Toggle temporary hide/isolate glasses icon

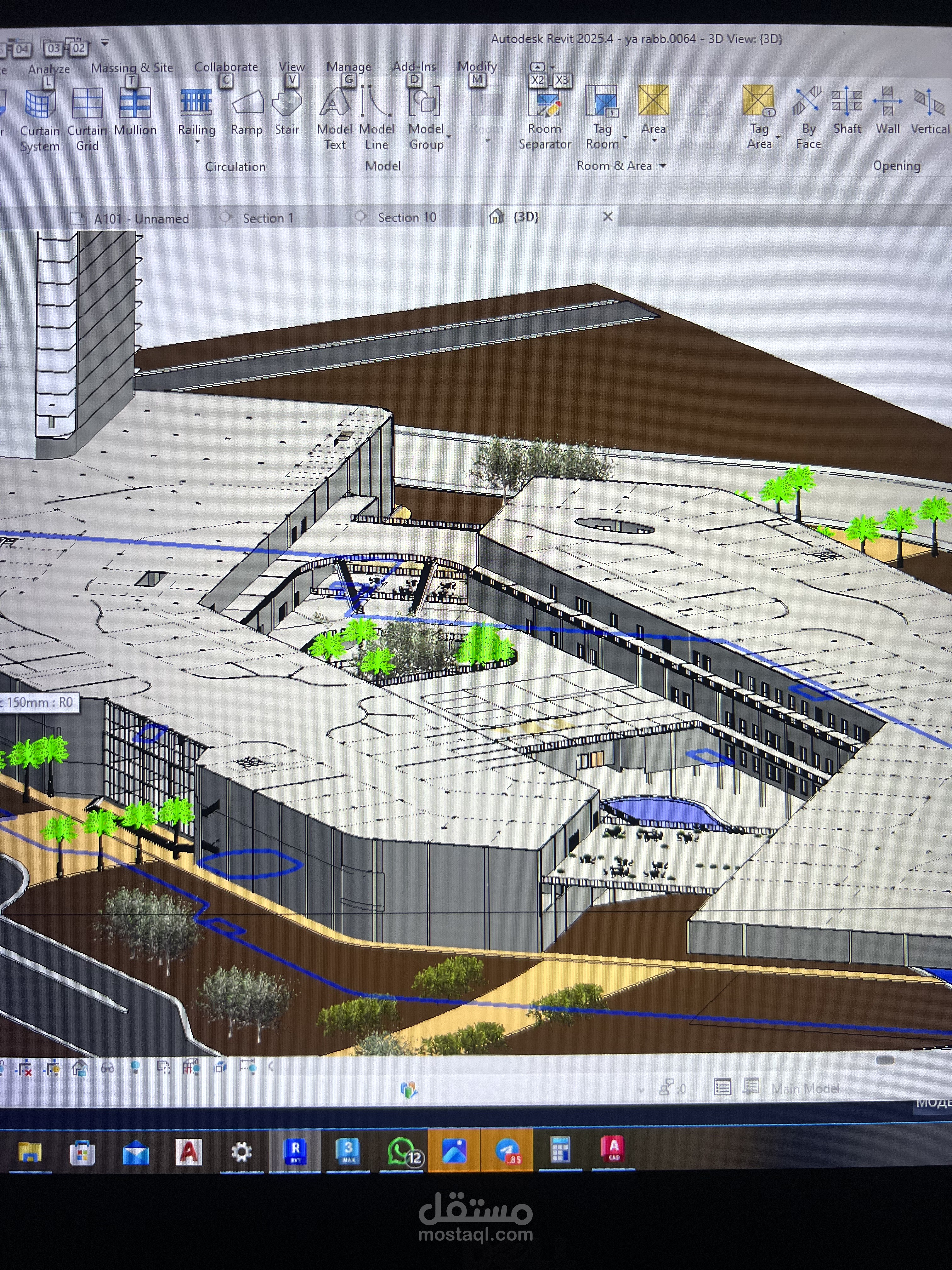pos(107,1068)
